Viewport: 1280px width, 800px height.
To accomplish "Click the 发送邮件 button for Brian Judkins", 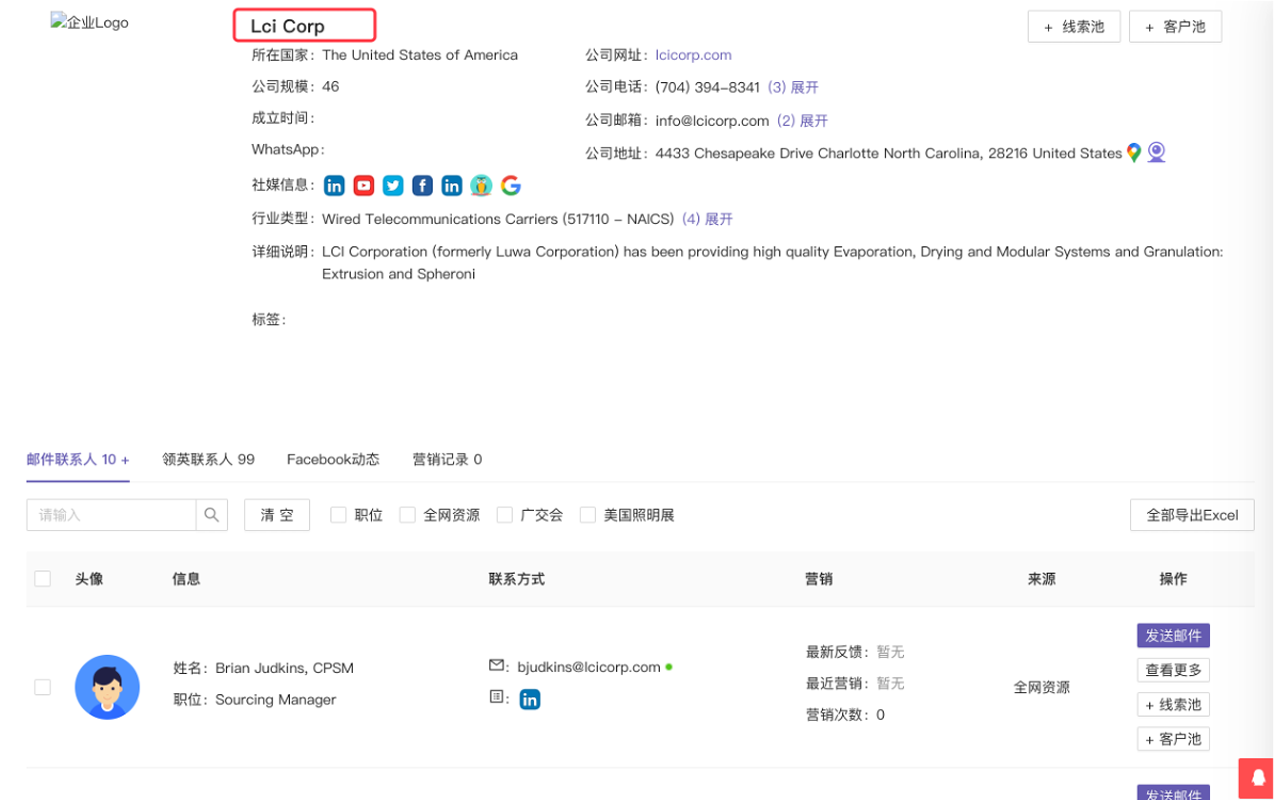I will tap(1173, 635).
